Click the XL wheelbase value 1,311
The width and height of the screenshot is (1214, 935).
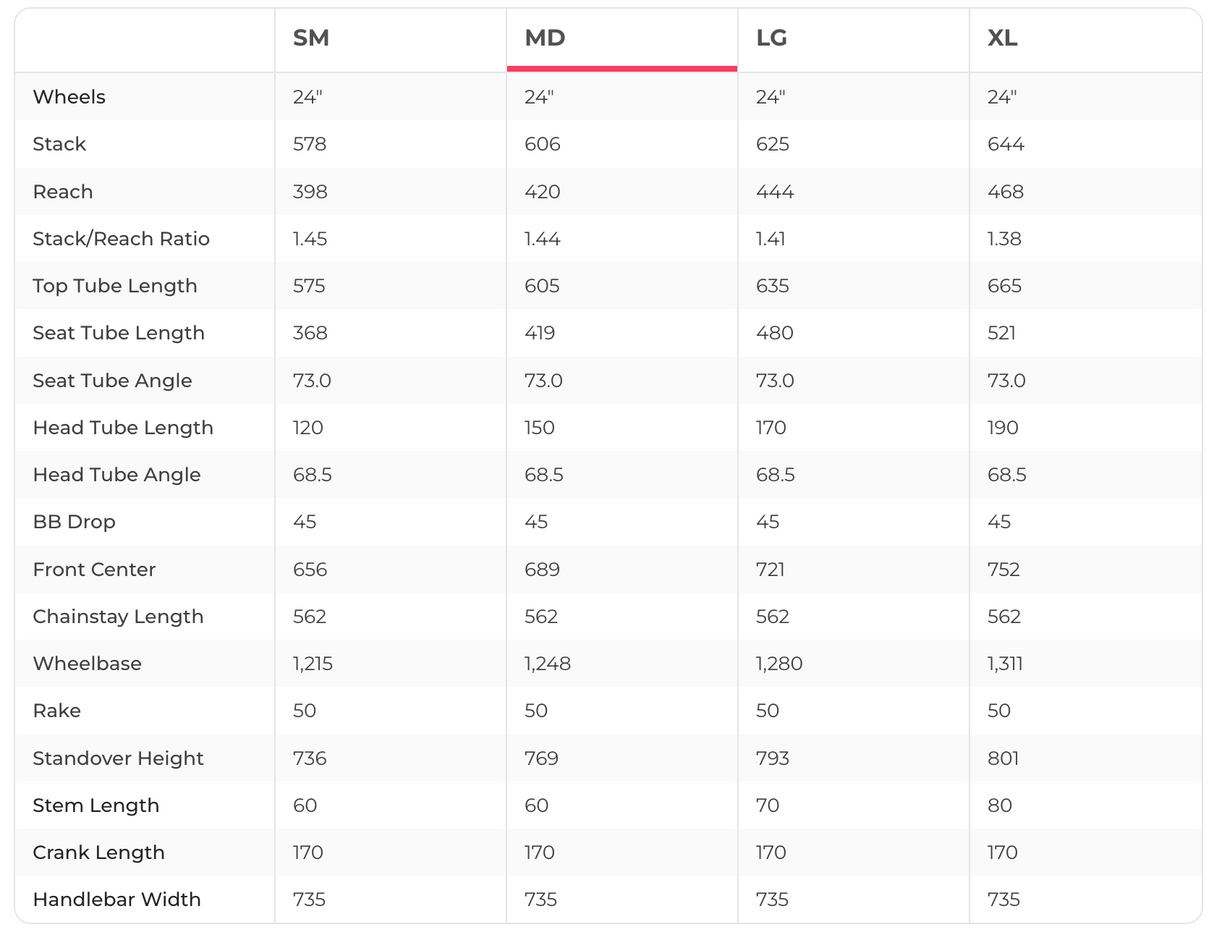(x=1005, y=664)
